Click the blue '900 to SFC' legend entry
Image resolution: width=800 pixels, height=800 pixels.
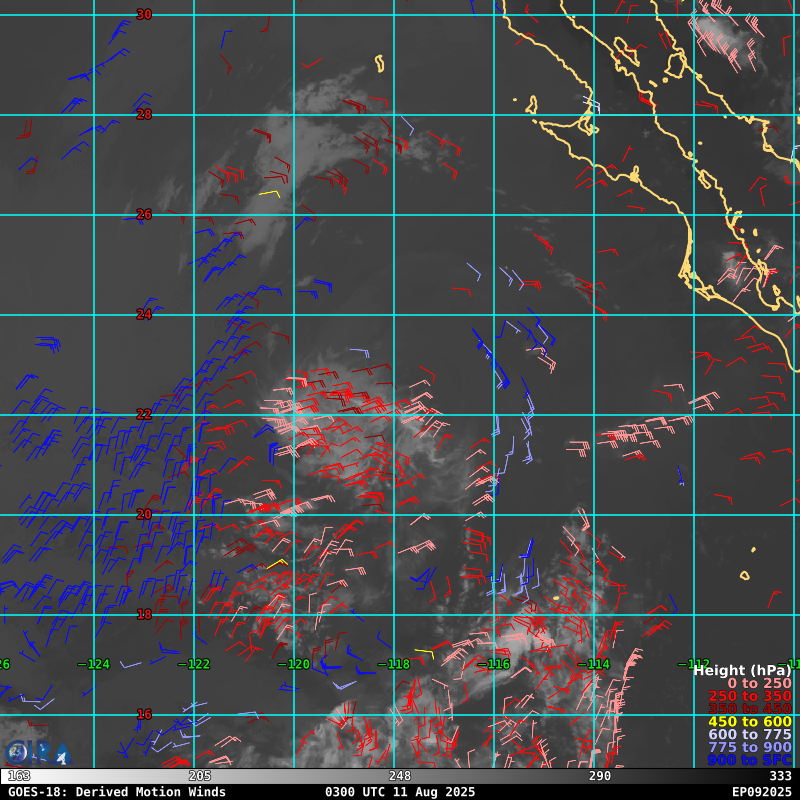pyautogui.click(x=750, y=760)
